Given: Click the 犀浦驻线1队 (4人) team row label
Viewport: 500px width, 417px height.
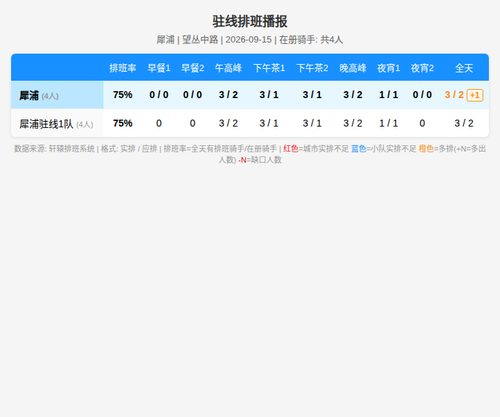Looking at the screenshot, I should 56,124.
